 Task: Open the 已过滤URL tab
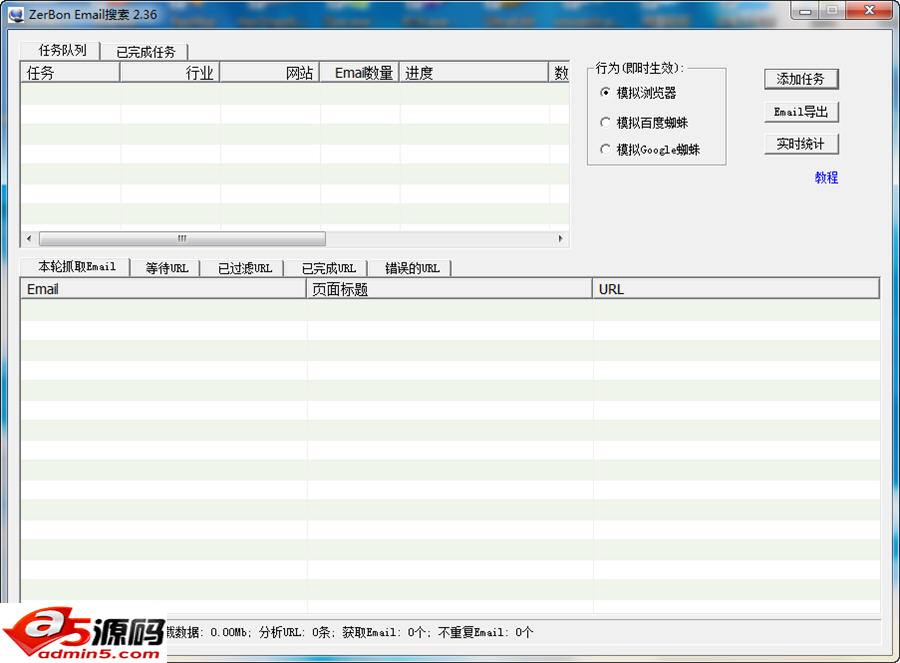(245, 268)
